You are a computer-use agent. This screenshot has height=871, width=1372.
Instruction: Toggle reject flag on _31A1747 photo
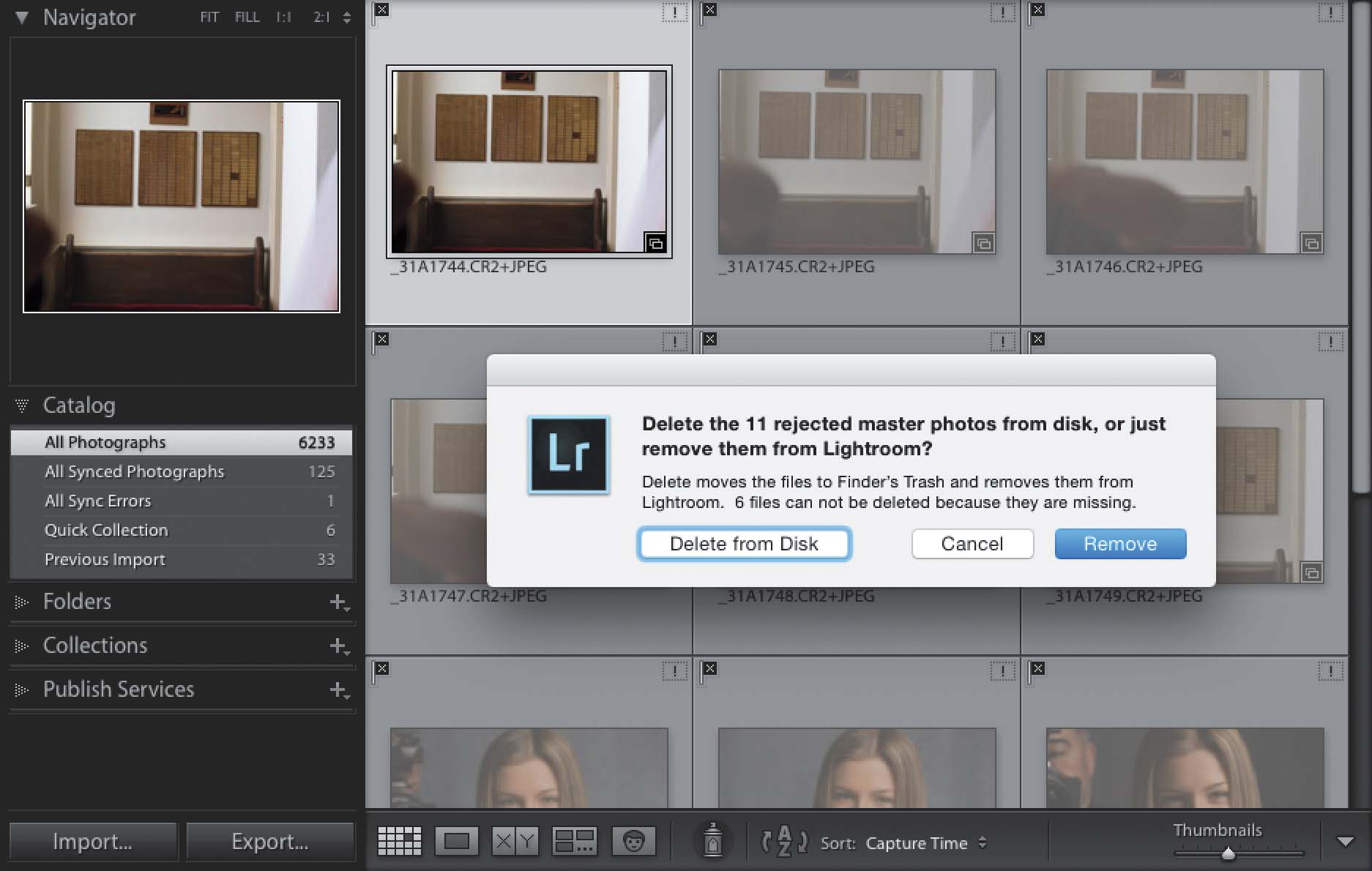tap(381, 341)
